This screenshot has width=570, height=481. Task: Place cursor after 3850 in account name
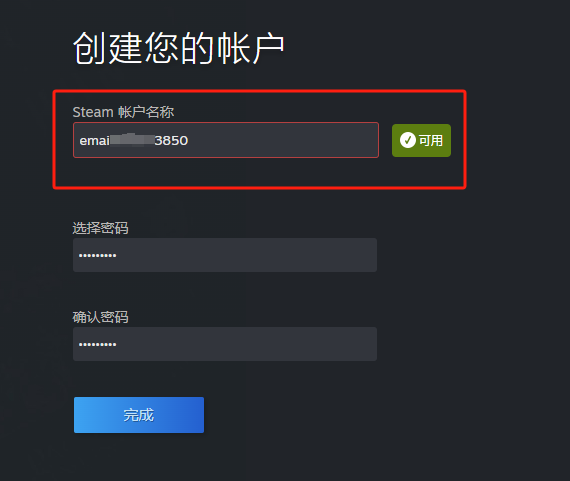(189, 140)
